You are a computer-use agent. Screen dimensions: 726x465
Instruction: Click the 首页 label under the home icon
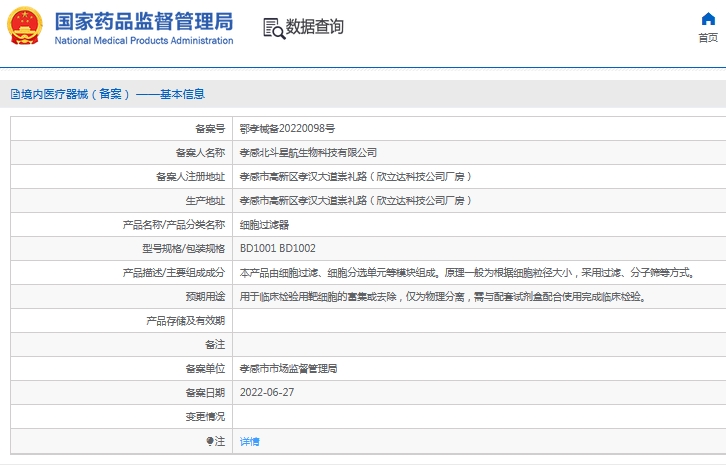(x=708, y=38)
